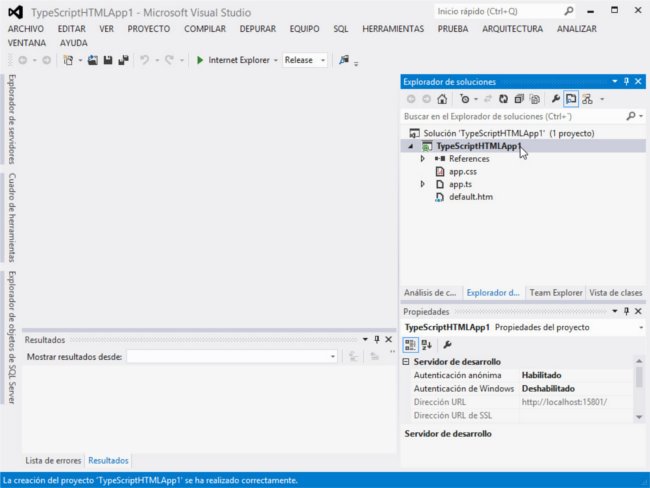Pin the Propiedades panel
The height and width of the screenshot is (488, 650).
[x=626, y=311]
